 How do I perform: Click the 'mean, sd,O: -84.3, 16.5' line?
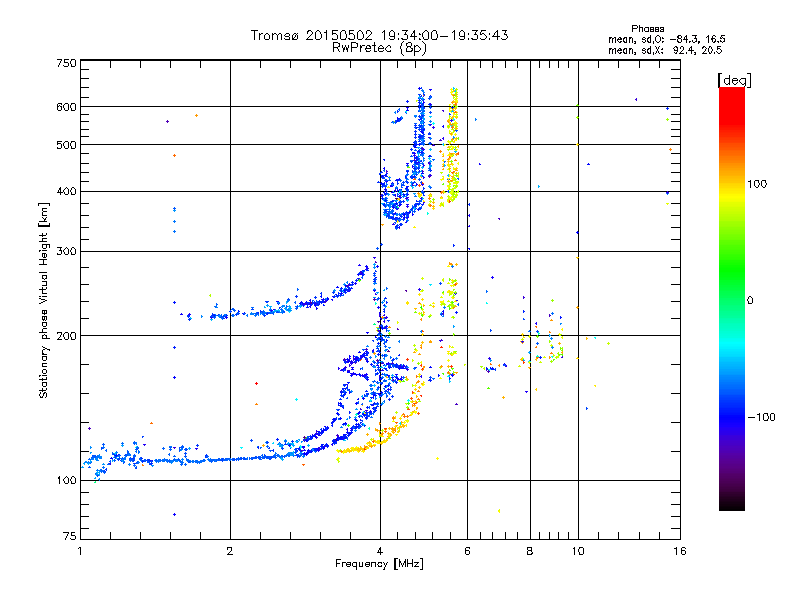click(x=666, y=39)
